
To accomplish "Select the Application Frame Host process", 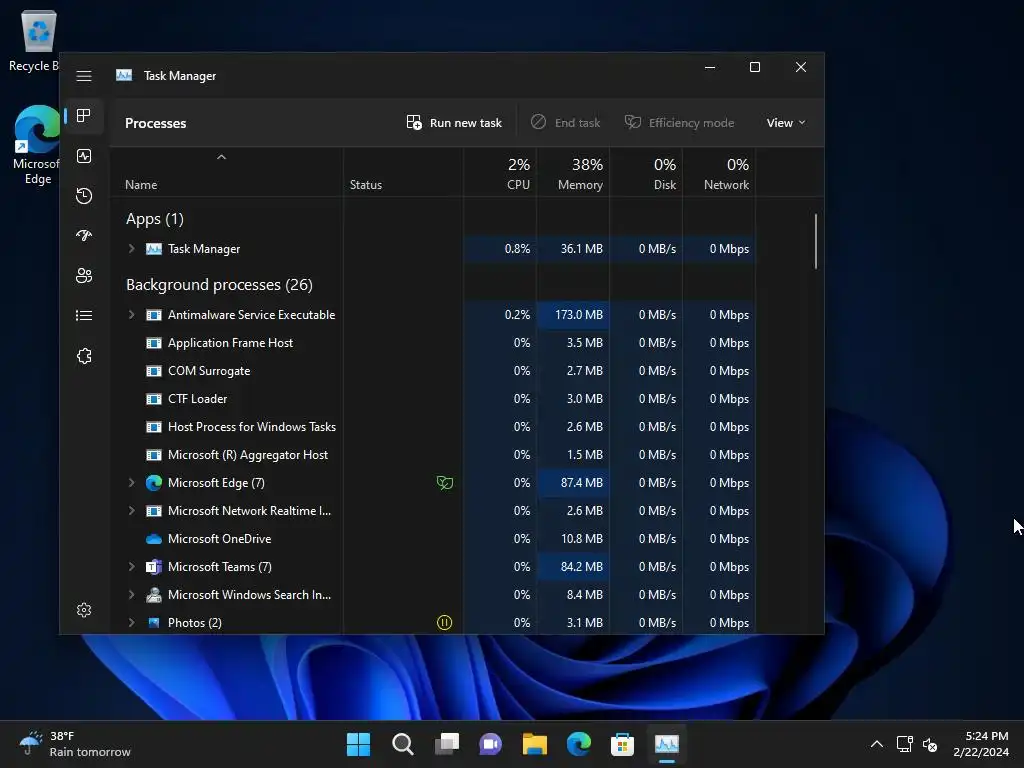I will (434, 343).
